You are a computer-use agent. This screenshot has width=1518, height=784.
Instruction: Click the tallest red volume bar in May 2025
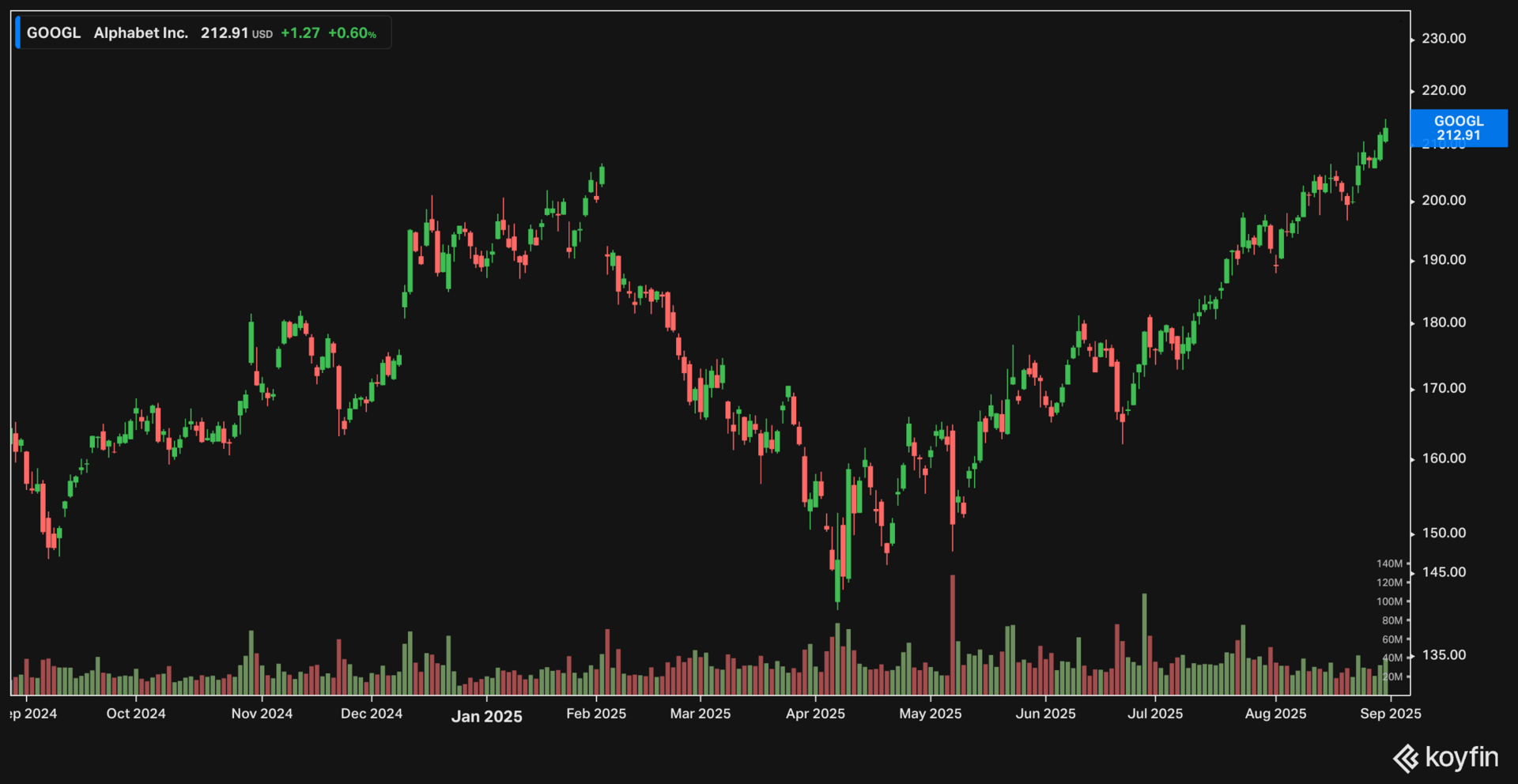tap(953, 635)
